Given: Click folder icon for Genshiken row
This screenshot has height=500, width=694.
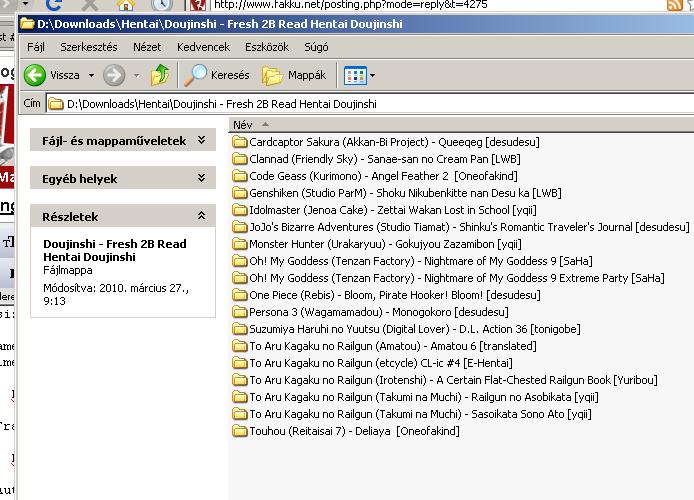Looking at the screenshot, I should (239, 193).
